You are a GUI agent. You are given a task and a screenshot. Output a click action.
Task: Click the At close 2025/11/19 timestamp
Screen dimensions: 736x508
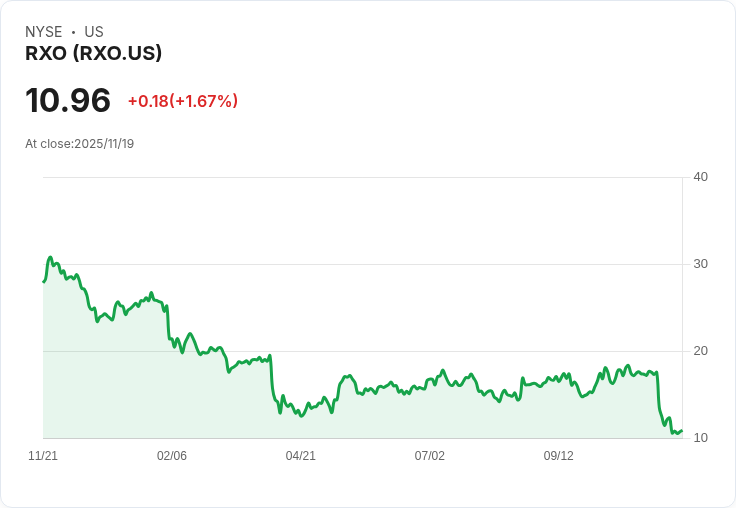point(80,143)
